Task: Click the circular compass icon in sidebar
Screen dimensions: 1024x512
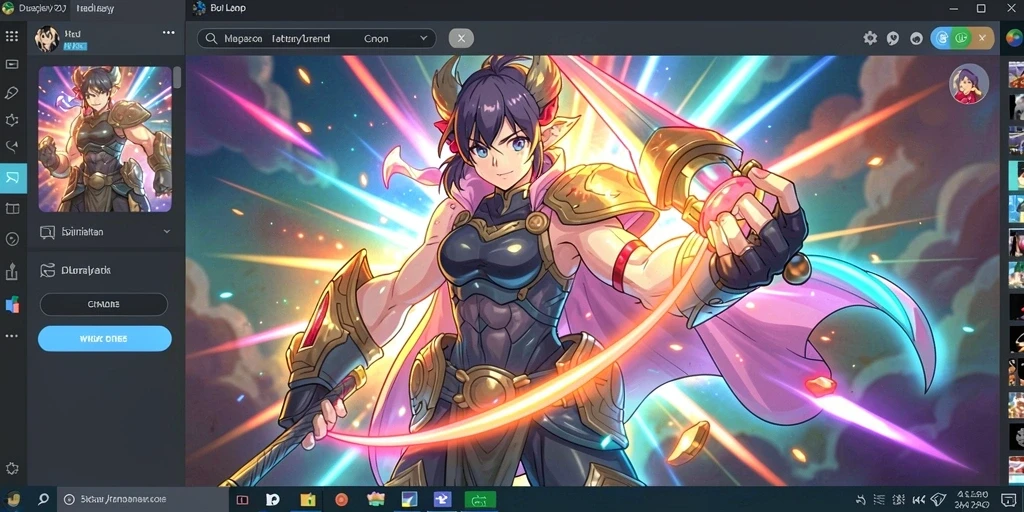Action: coord(11,239)
